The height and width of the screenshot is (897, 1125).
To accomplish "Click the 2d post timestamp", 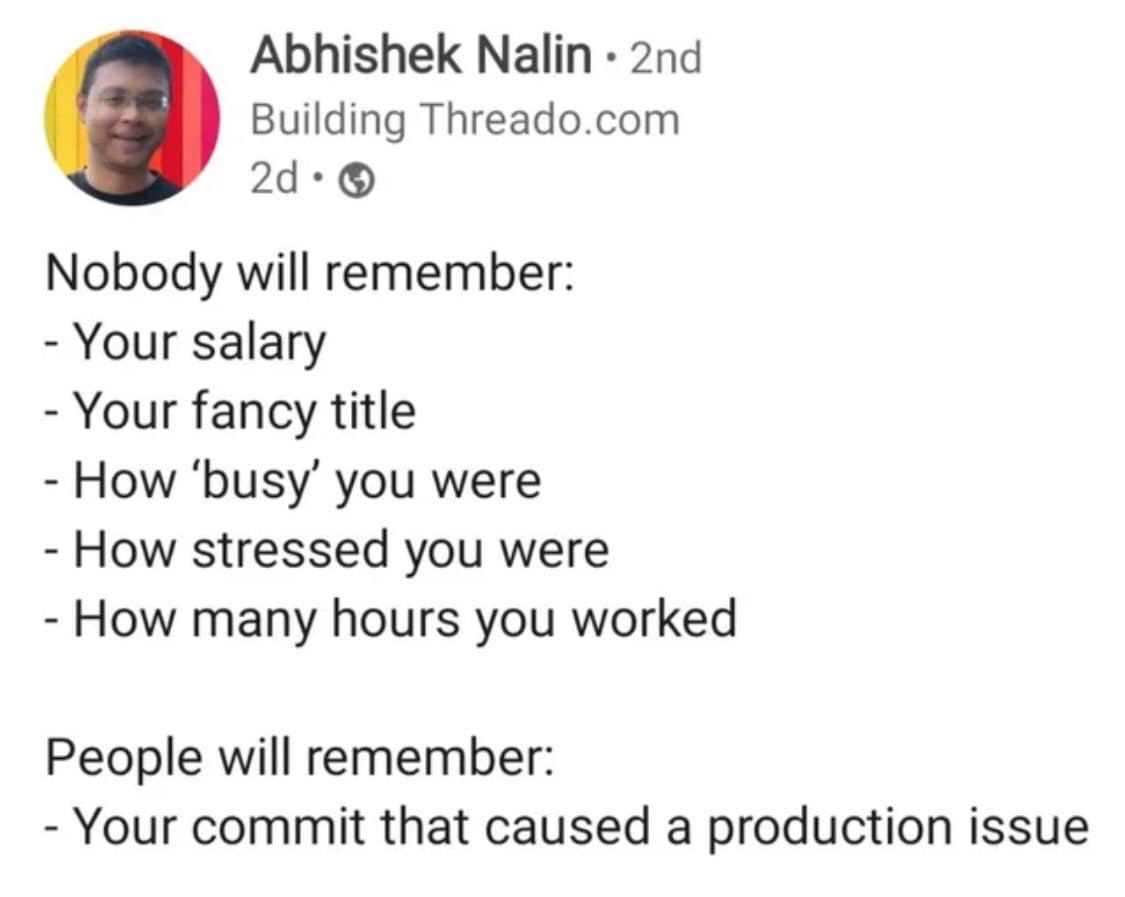I will pyautogui.click(x=273, y=180).
